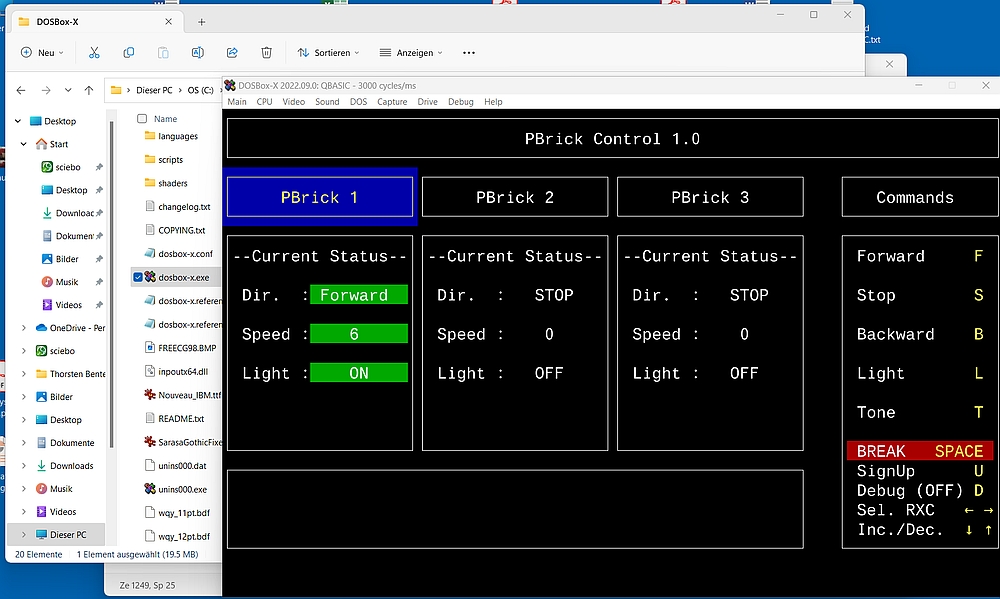Click the green Light ON status
The image size is (1000, 599).
[359, 373]
